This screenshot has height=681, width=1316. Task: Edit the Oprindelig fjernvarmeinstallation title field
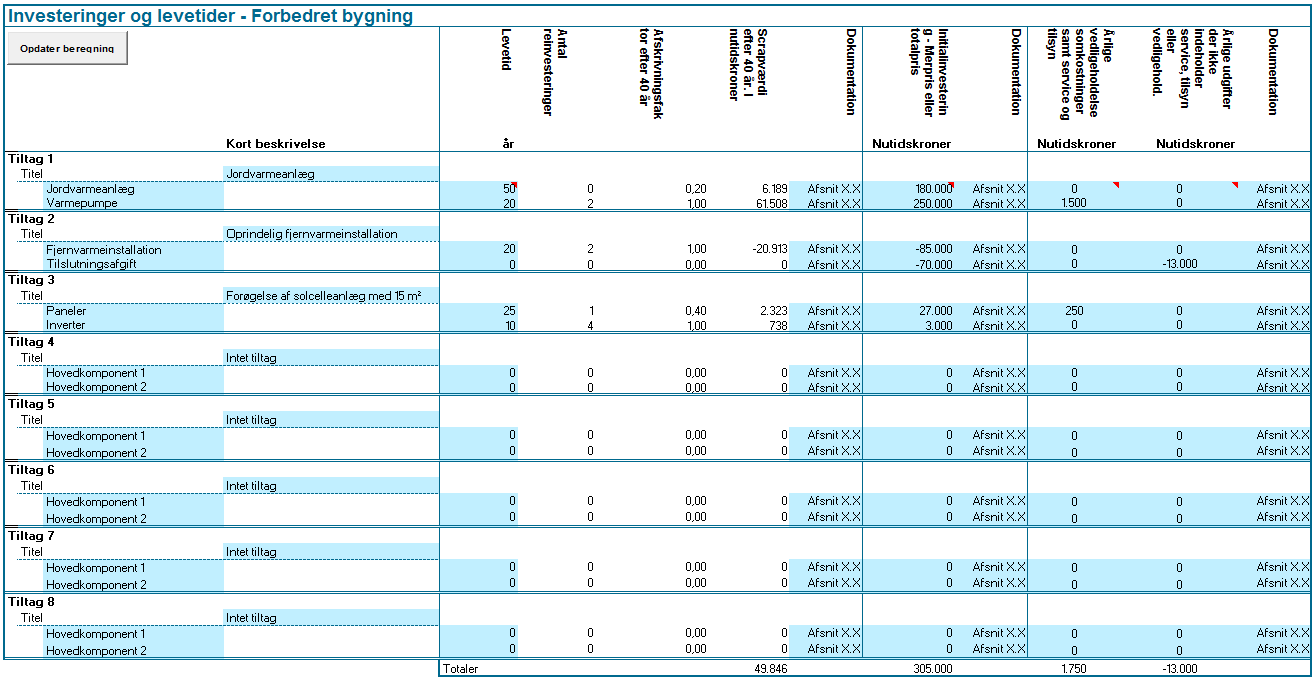[x=330, y=234]
